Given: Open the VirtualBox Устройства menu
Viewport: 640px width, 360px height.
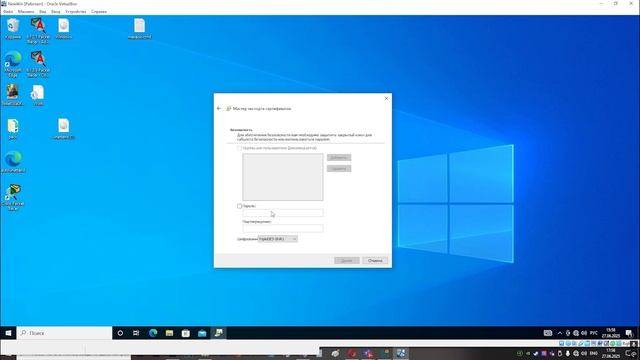Looking at the screenshot, I should (76, 11).
